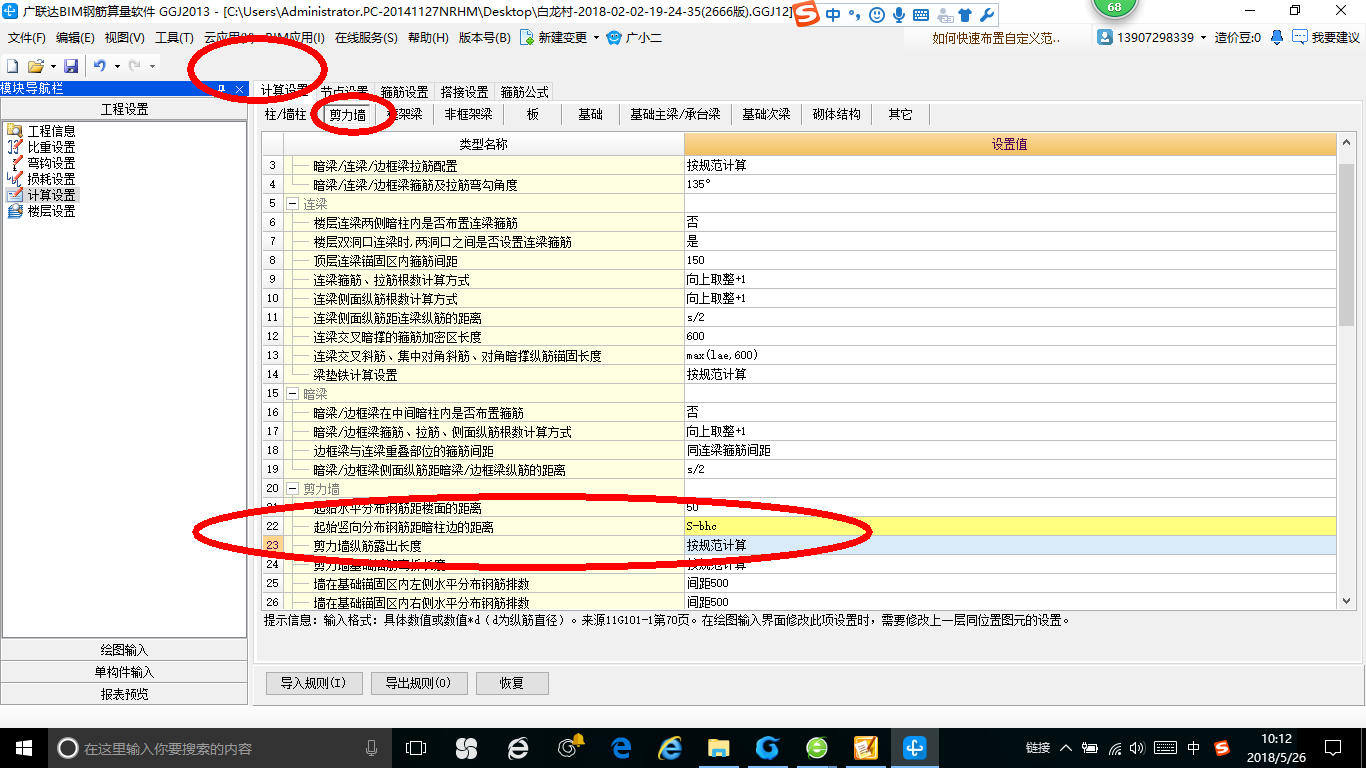The image size is (1366, 768).
Task: Save the project with the floppy icon
Action: (x=71, y=65)
